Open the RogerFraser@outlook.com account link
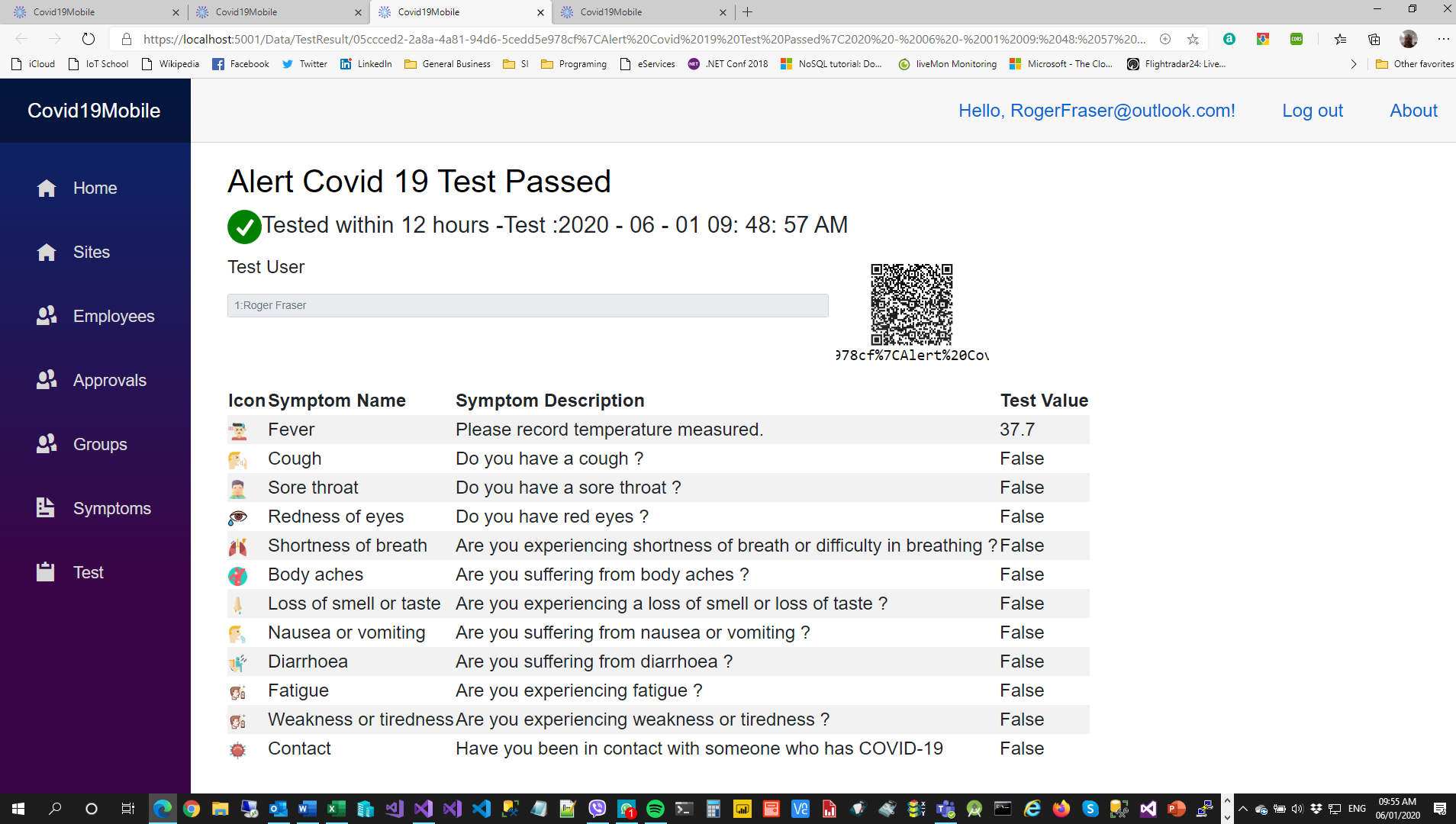The width and height of the screenshot is (1456, 824). point(1097,111)
